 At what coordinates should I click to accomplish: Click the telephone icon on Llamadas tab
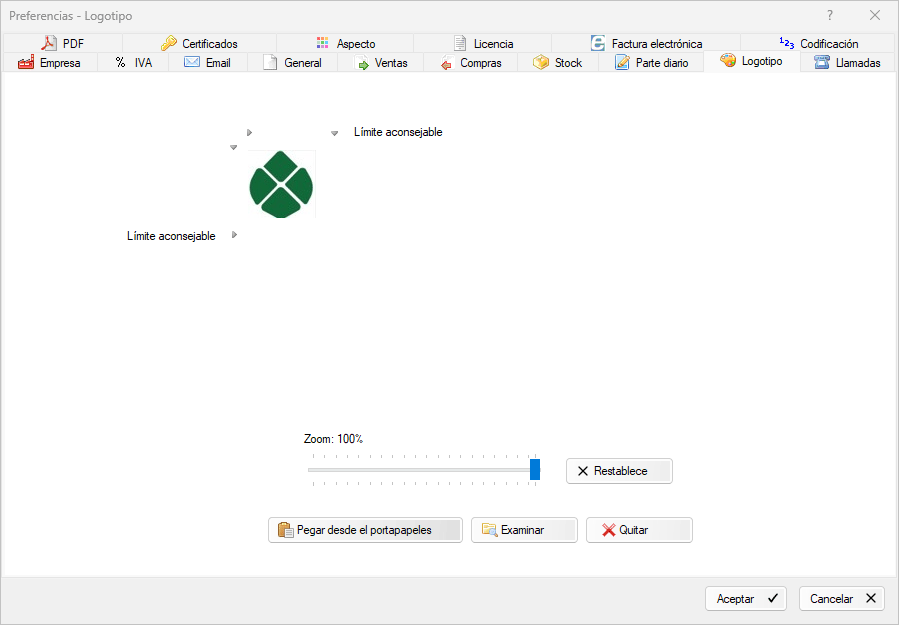tap(822, 62)
